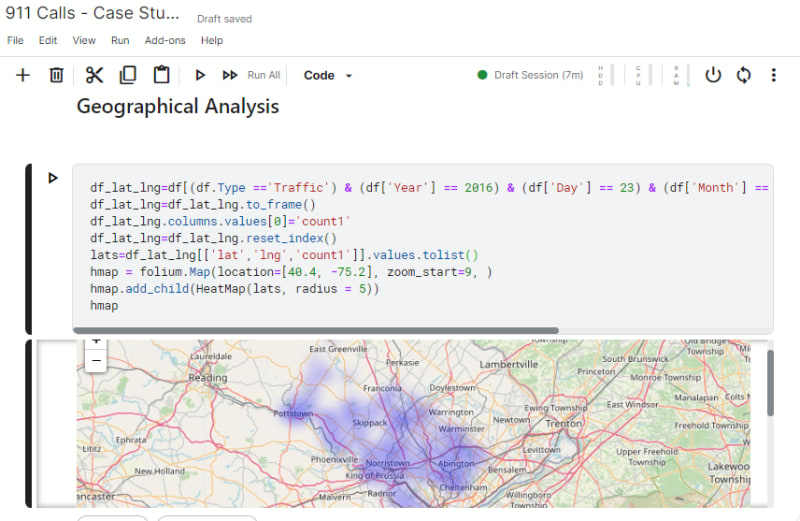Click the reset_index() code line
This screenshot has width=800, height=521.
(x=213, y=238)
